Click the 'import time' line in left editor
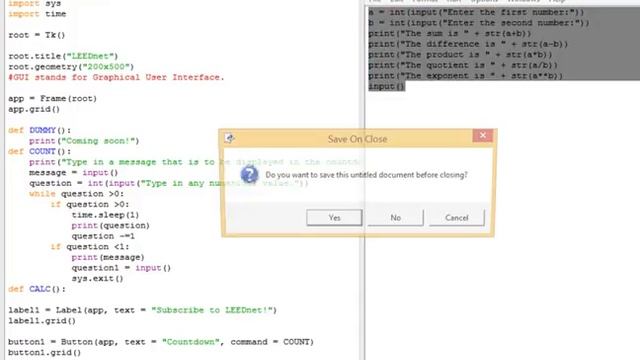The width and height of the screenshot is (640, 360). coord(37,14)
